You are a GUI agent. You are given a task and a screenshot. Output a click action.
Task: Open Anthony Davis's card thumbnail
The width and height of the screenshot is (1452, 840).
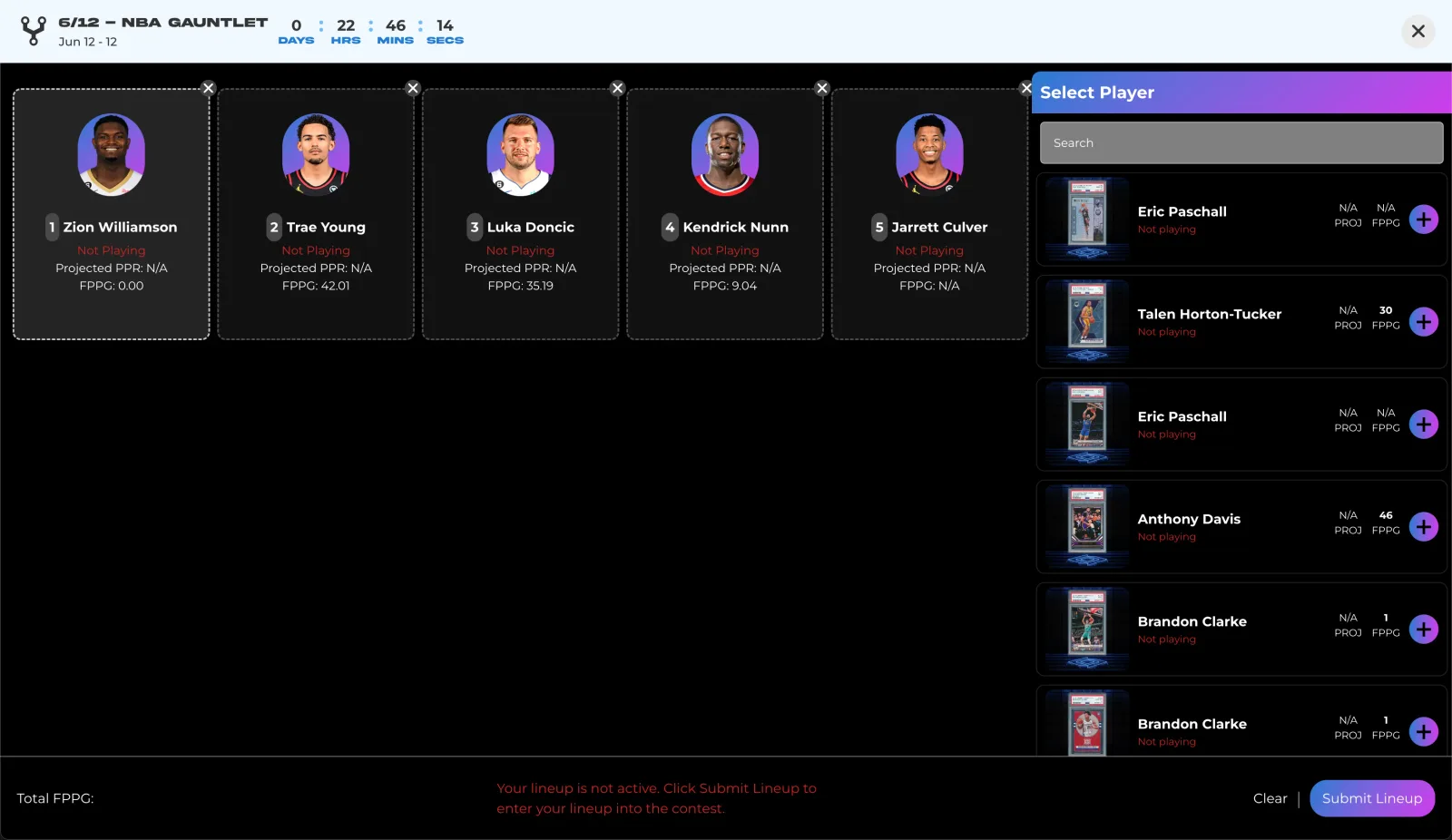[x=1087, y=525]
